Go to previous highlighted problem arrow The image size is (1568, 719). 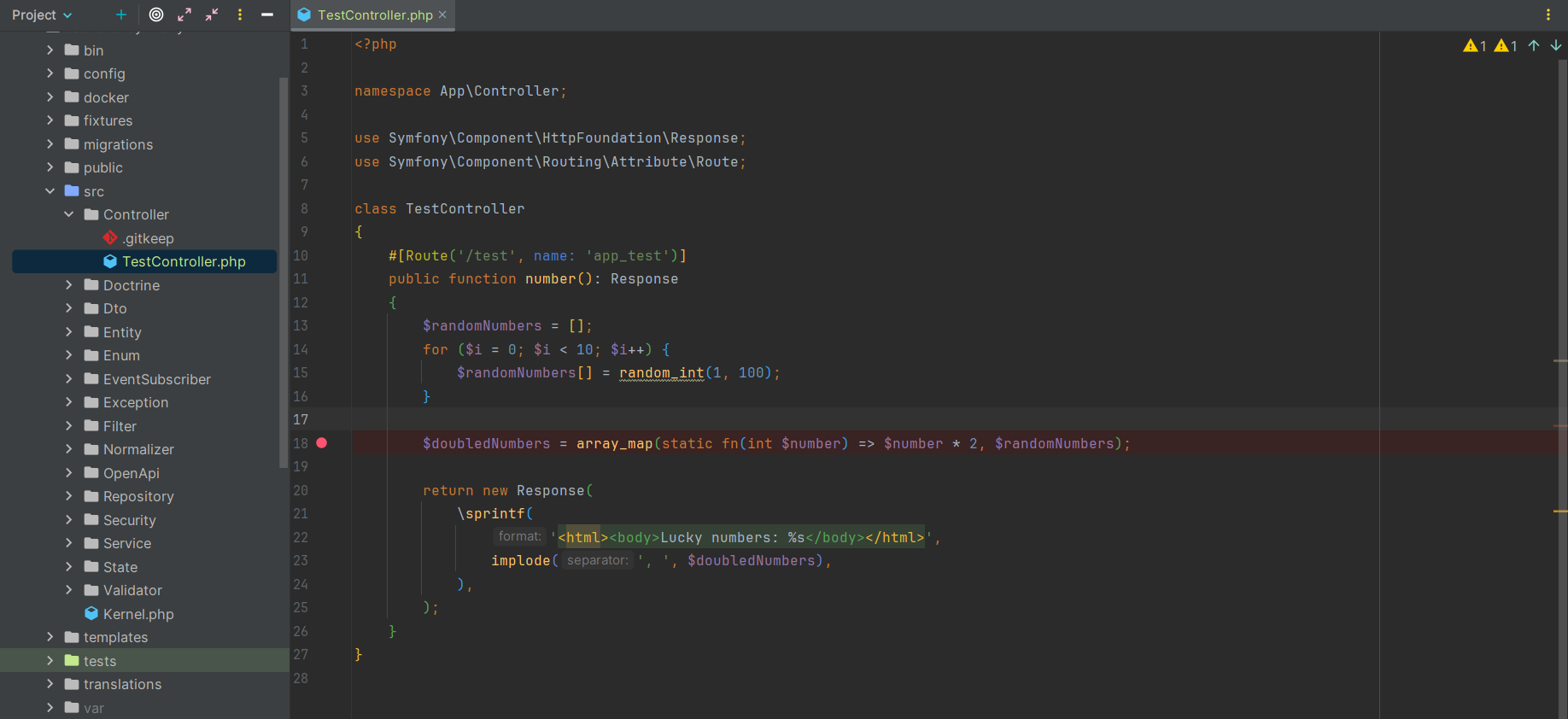1534,46
